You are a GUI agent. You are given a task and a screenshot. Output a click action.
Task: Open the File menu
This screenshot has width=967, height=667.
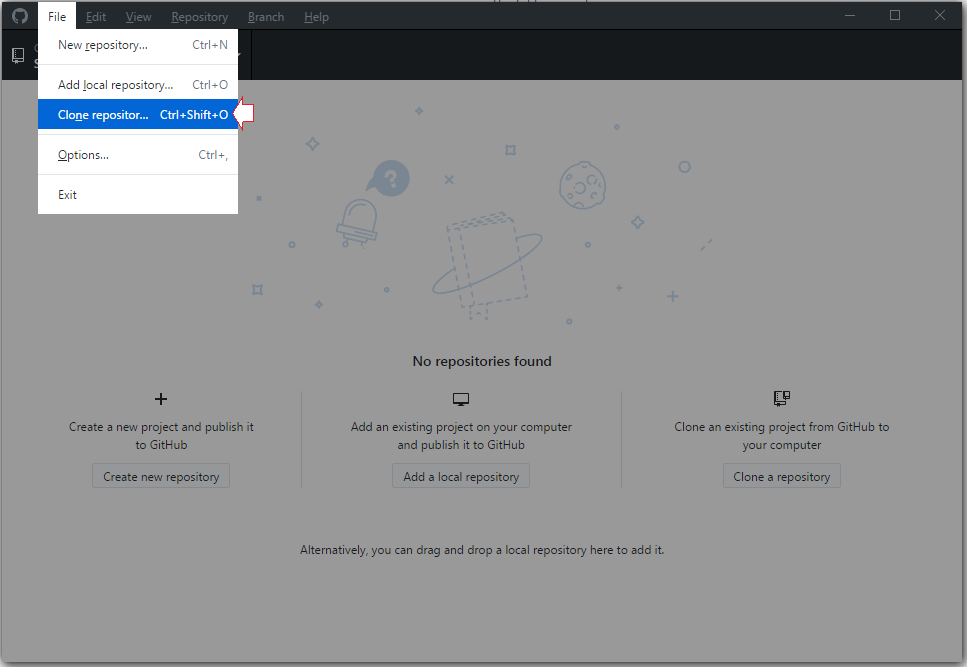tap(57, 17)
